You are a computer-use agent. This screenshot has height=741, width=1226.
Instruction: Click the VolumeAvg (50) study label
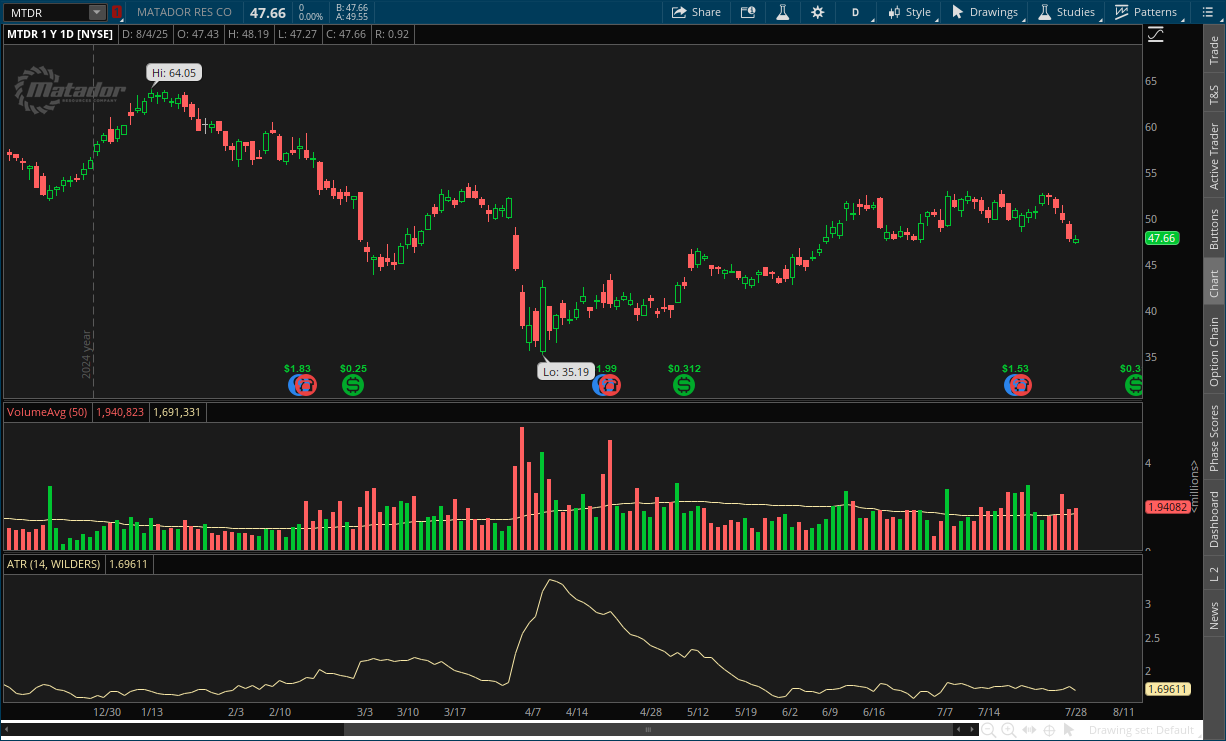coord(48,412)
